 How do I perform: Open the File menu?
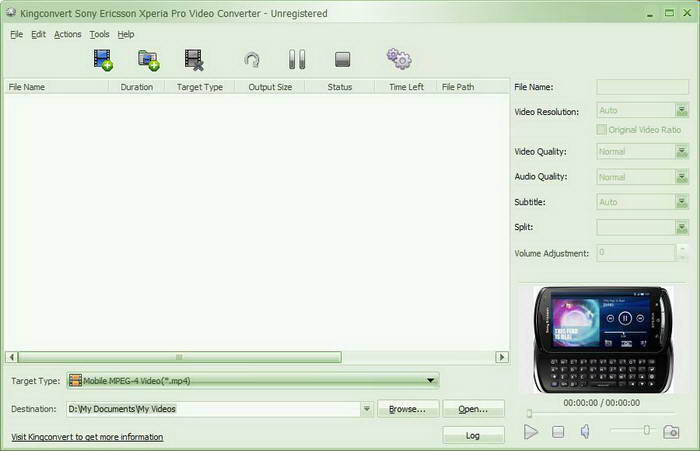click(x=17, y=34)
